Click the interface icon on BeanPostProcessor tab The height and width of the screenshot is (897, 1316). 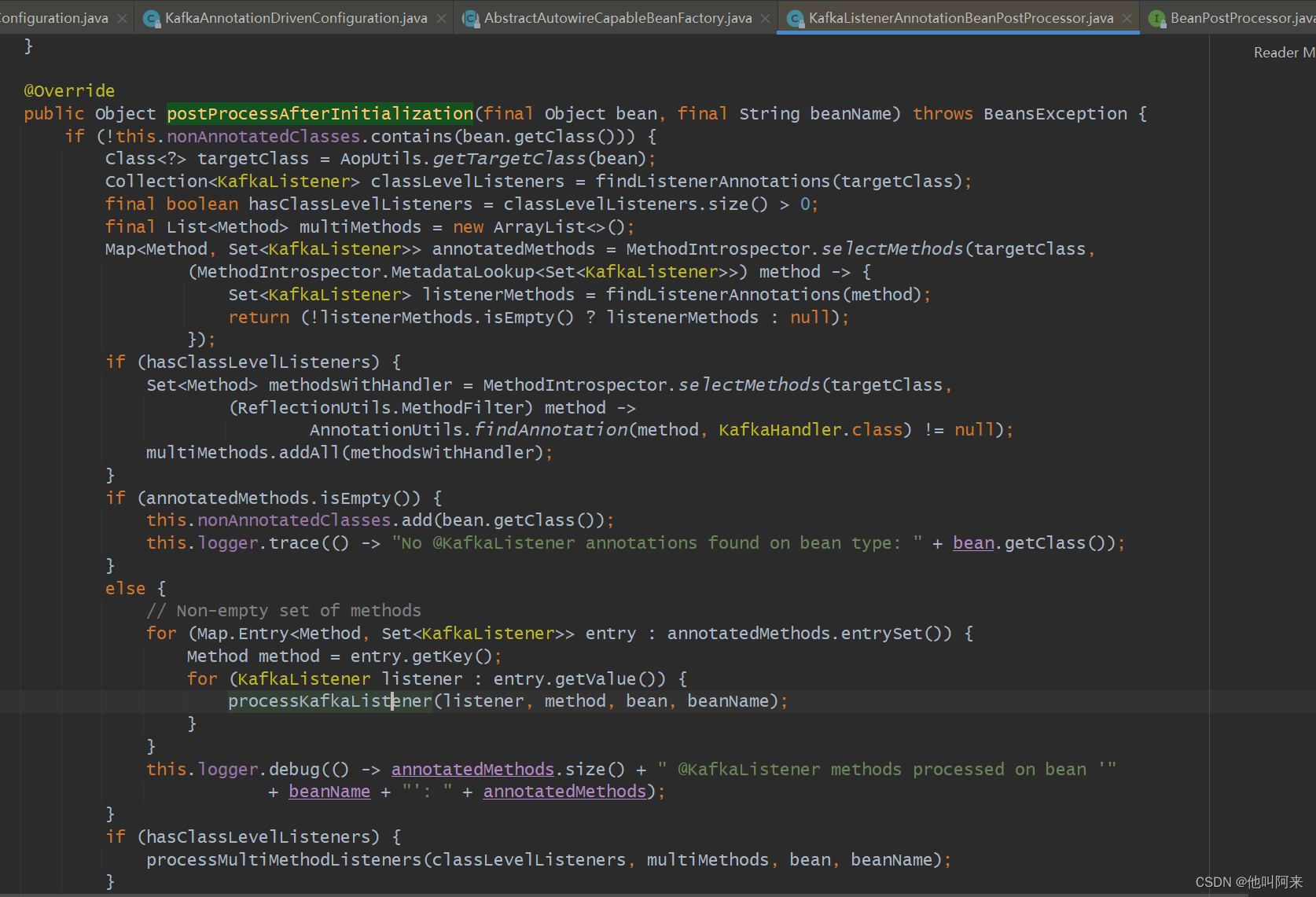coord(1156,18)
